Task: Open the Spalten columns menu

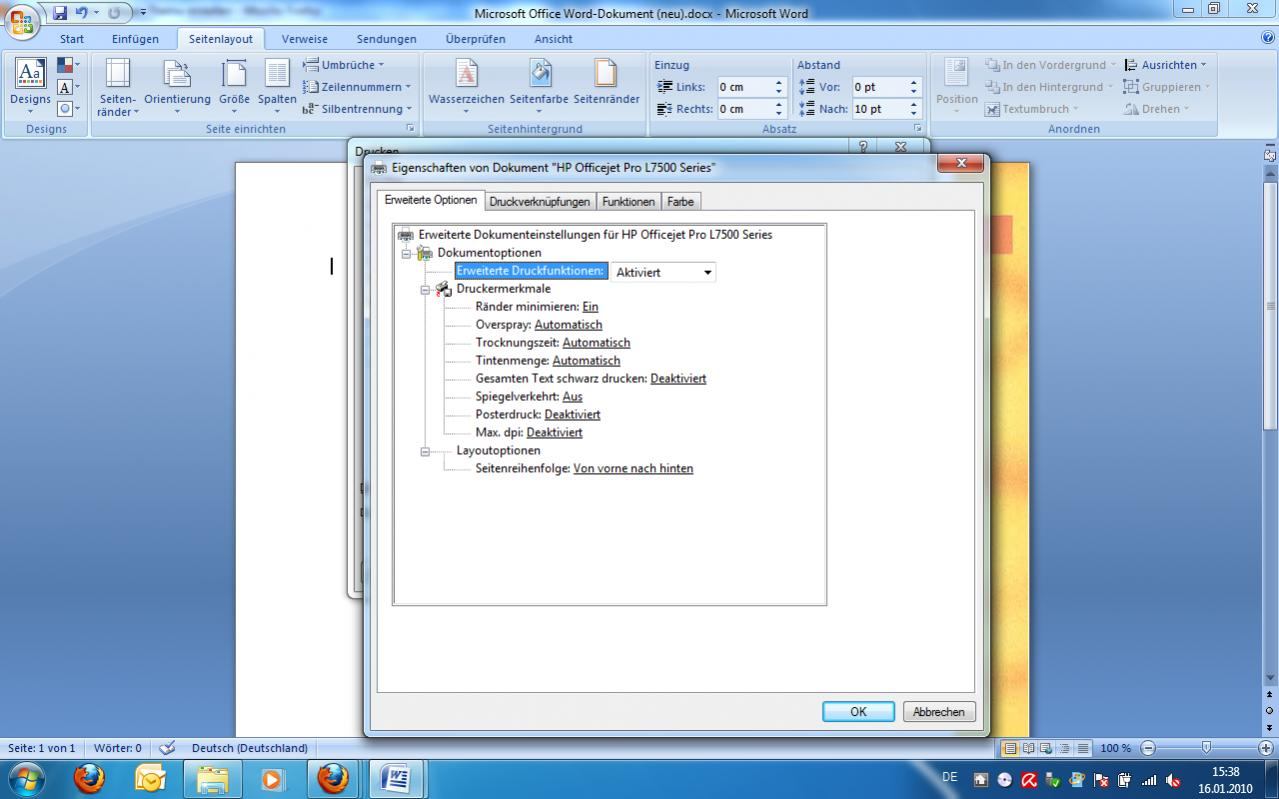Action: 277,87
